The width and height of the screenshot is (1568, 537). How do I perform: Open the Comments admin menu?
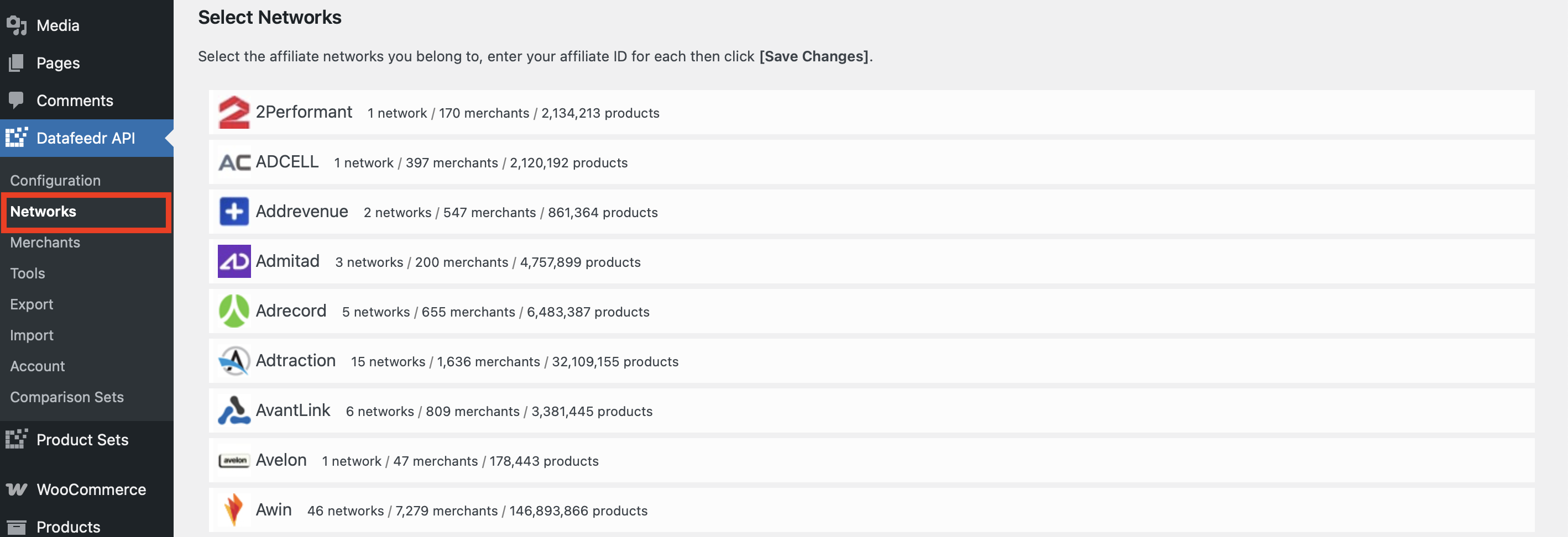tap(75, 101)
